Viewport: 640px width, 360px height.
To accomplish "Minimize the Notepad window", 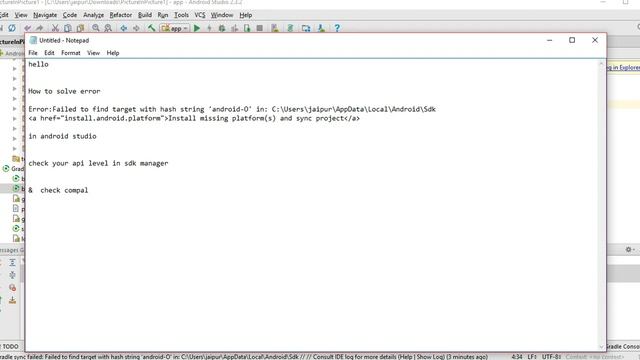I will [x=549, y=40].
